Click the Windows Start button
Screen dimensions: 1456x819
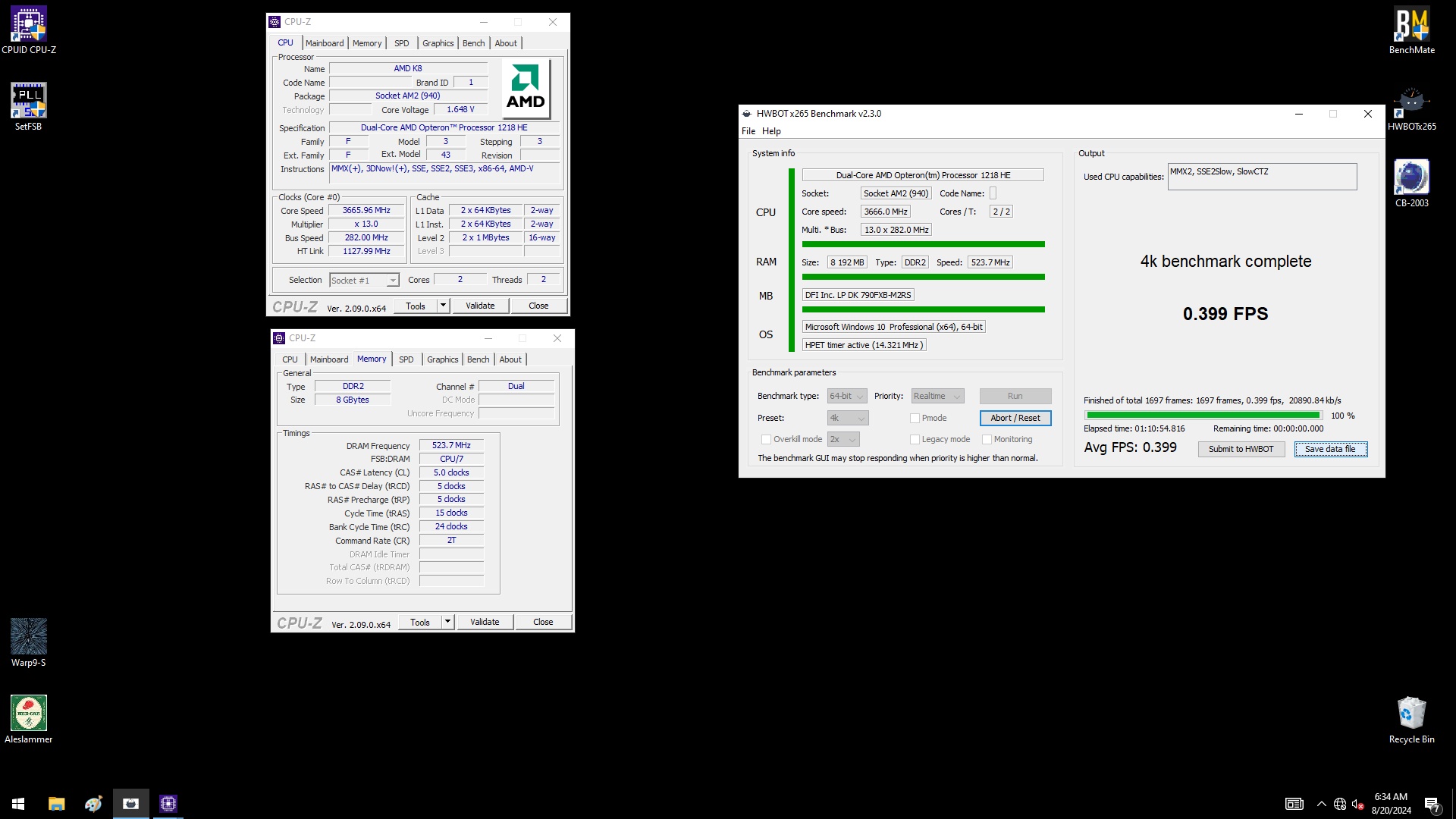18,803
